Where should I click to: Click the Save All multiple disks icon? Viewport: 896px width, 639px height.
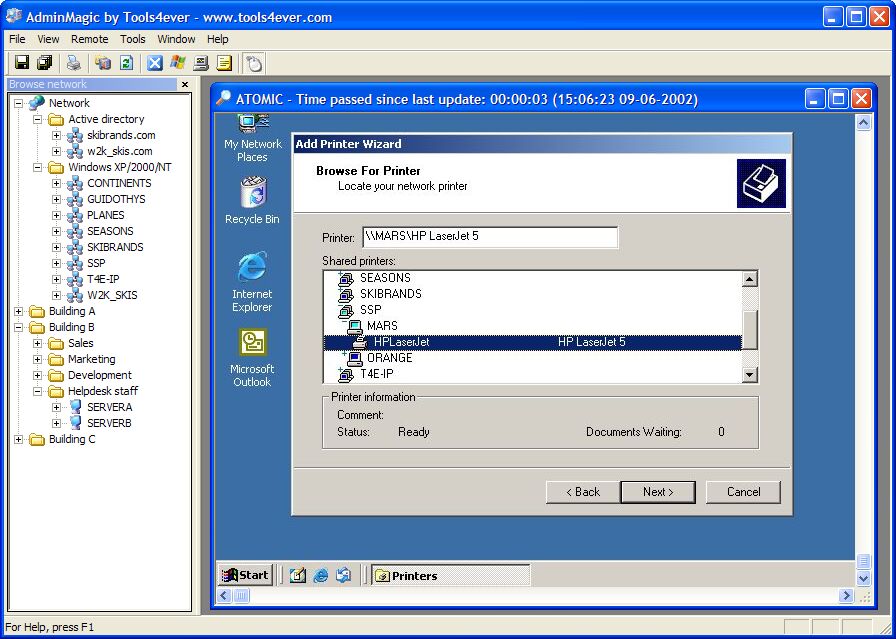click(45, 62)
